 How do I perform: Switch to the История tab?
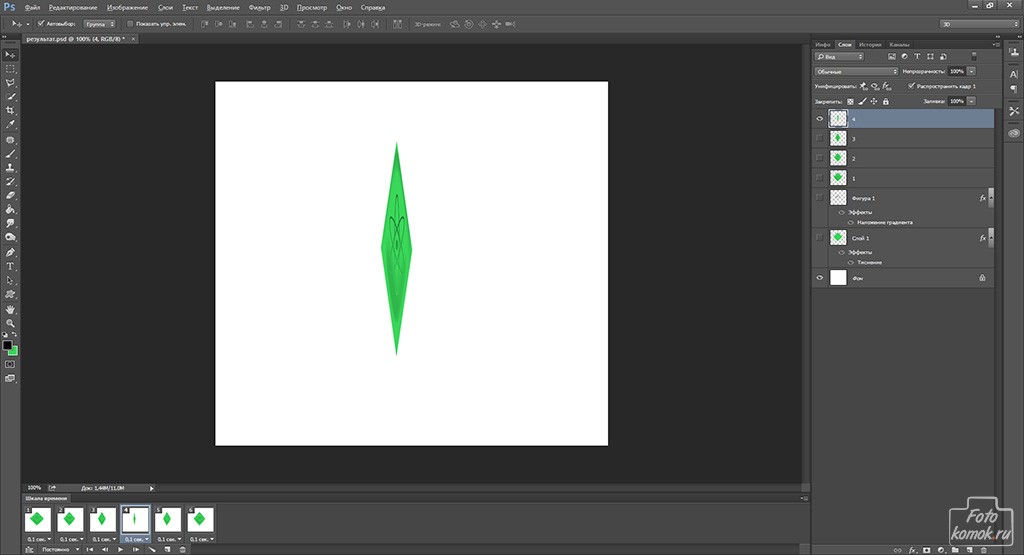[x=870, y=44]
